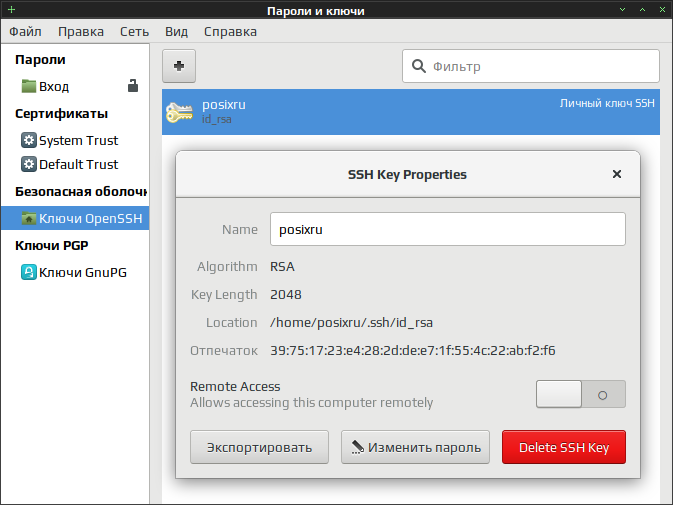Viewport: 673px width, 505px height.
Task: Click the Delete SSH Key button
Action: [564, 447]
